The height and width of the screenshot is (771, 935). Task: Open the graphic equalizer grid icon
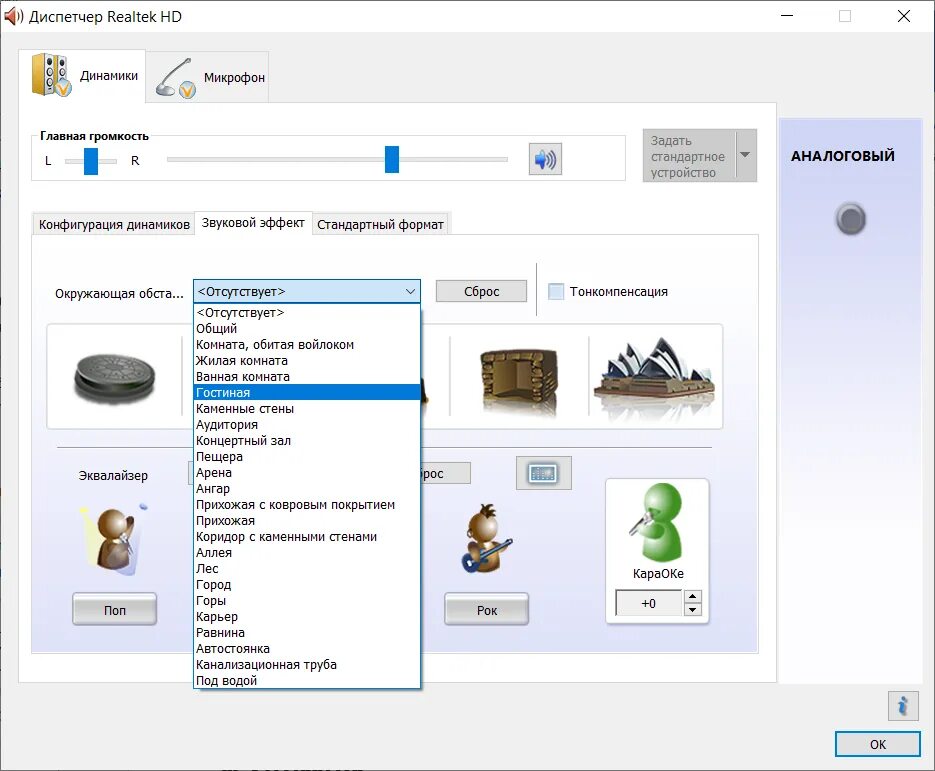pos(542,472)
